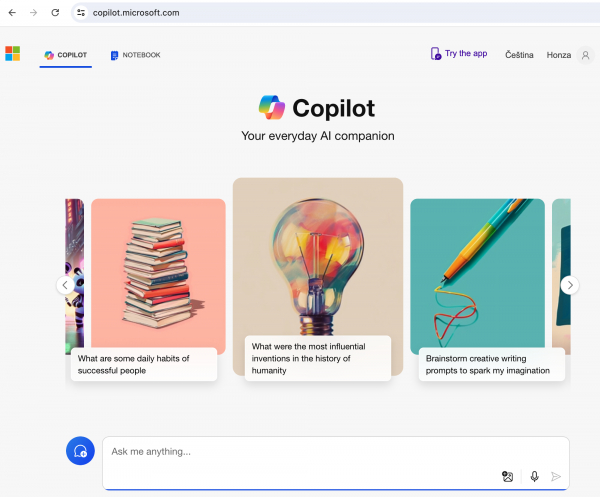
Task: Select 'Brainstorm creative writing prompts' suggestion
Action: coord(492,364)
